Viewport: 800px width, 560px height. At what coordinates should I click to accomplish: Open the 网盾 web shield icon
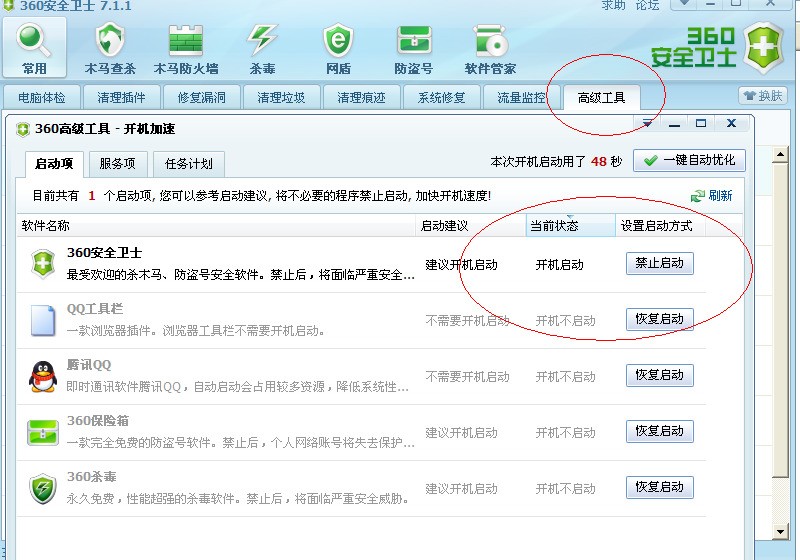tap(338, 48)
